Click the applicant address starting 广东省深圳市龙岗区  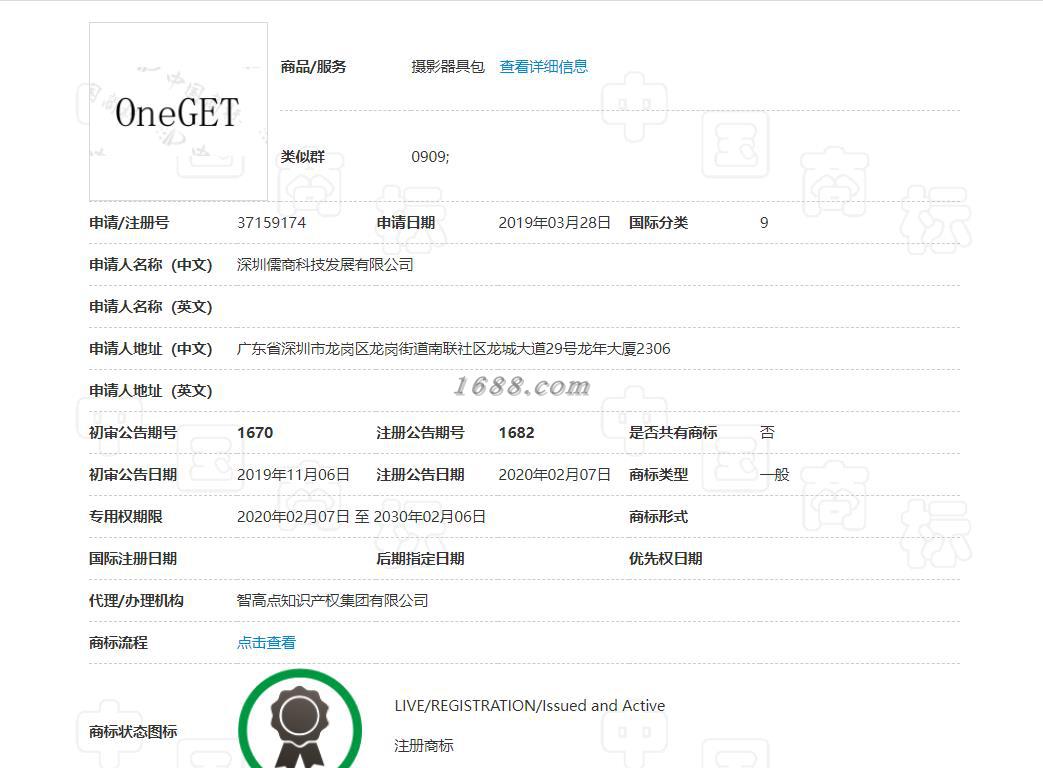click(x=454, y=348)
